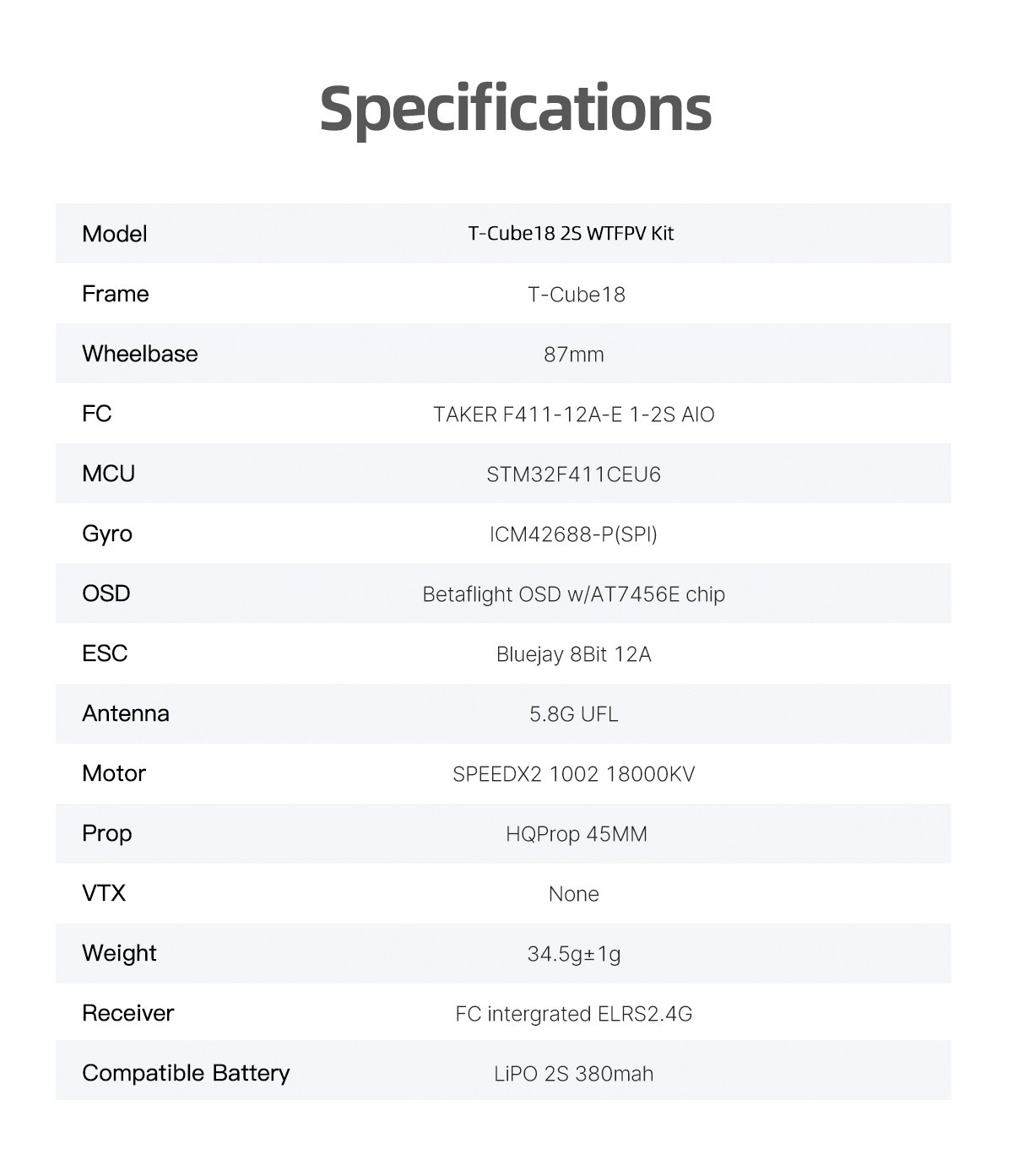Click the TAKER F411-12A-E 1-2S AIO text
This screenshot has width=1013, height=1176.
(574, 415)
